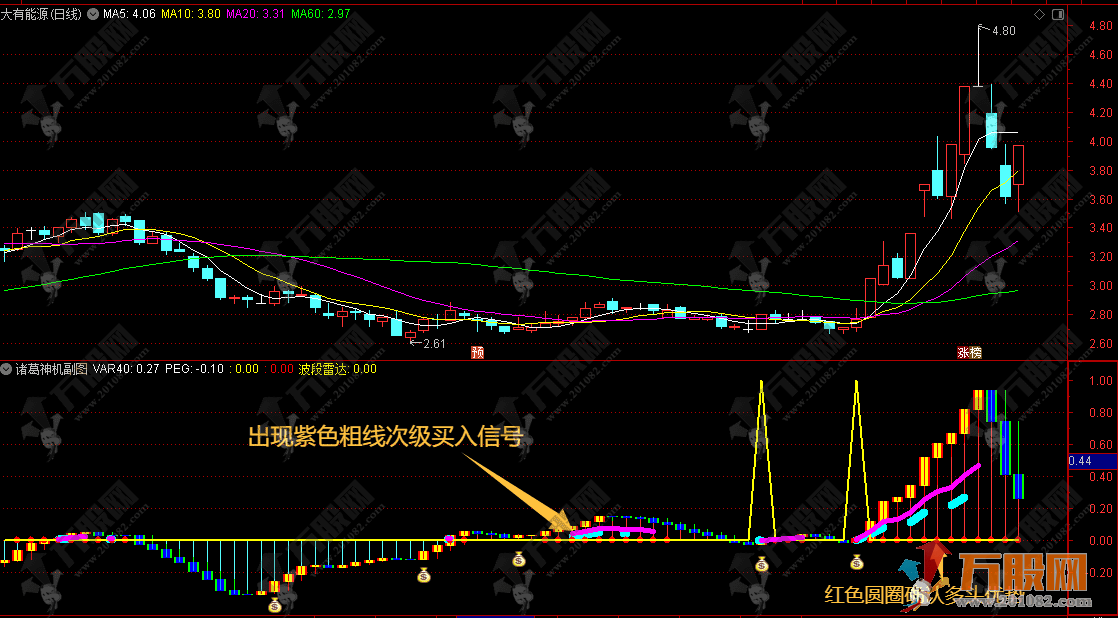Screen dimensions: 1118x618
Task: Click the diamond marker icon at chart top-right
Action: point(1040,14)
